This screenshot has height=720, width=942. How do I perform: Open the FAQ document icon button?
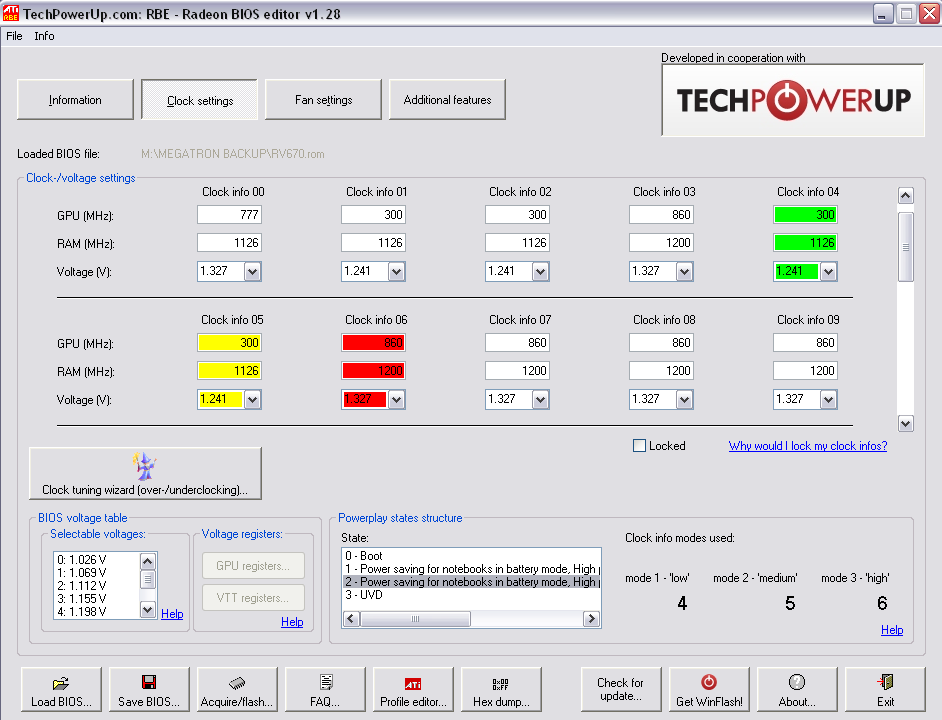tap(325, 690)
